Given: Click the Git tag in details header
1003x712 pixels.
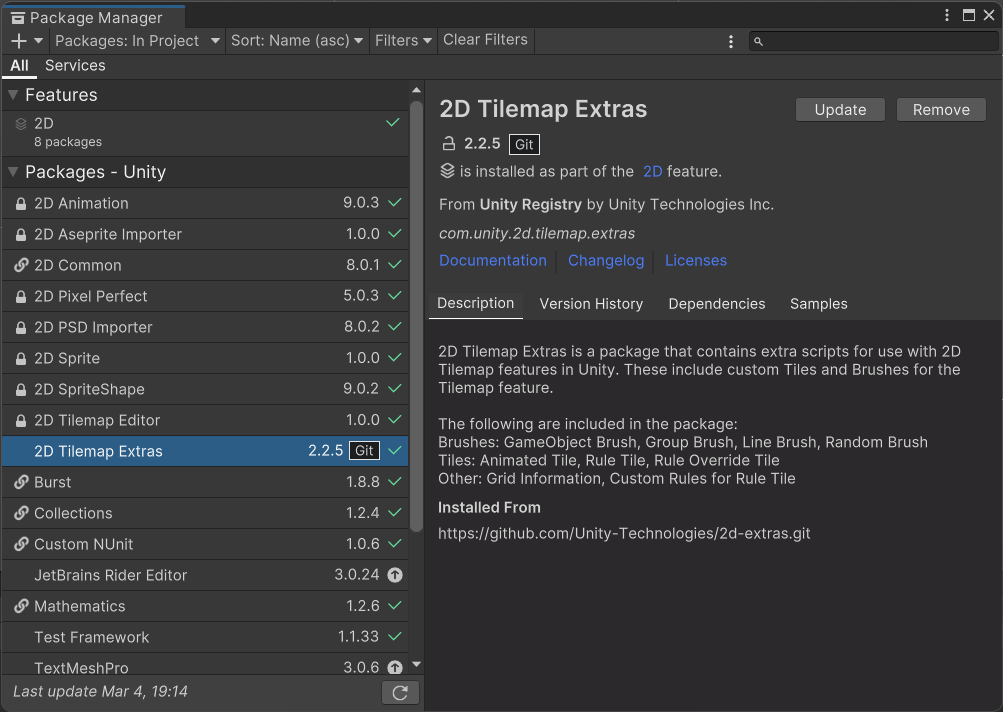Looking at the screenshot, I should pyautogui.click(x=525, y=145).
